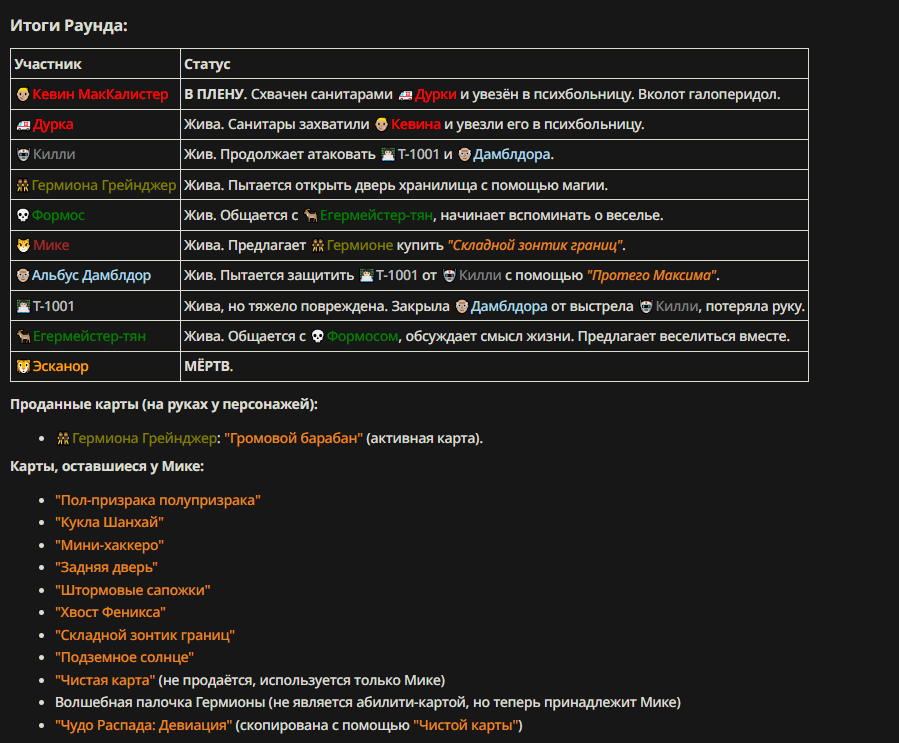Click the Участник column header
Viewport: 899px width, 743px height.
(48, 64)
